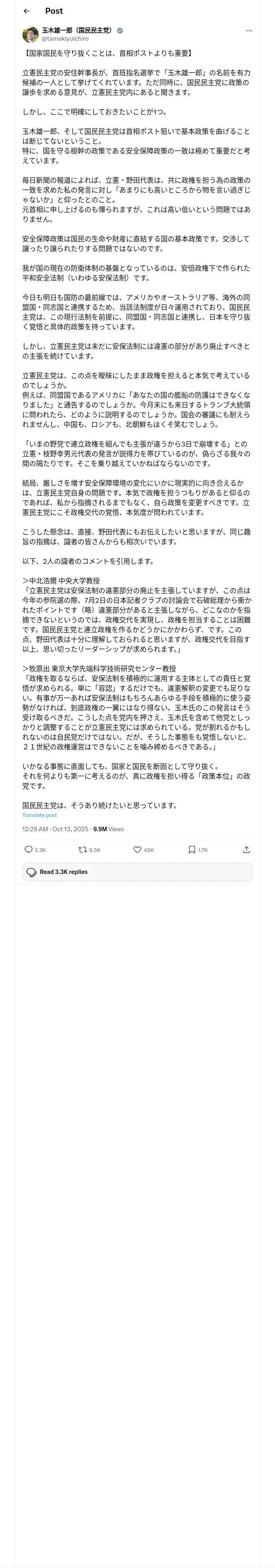Click the reply speech bubble icon
The image size is (275, 1568).
pyautogui.click(x=28, y=850)
